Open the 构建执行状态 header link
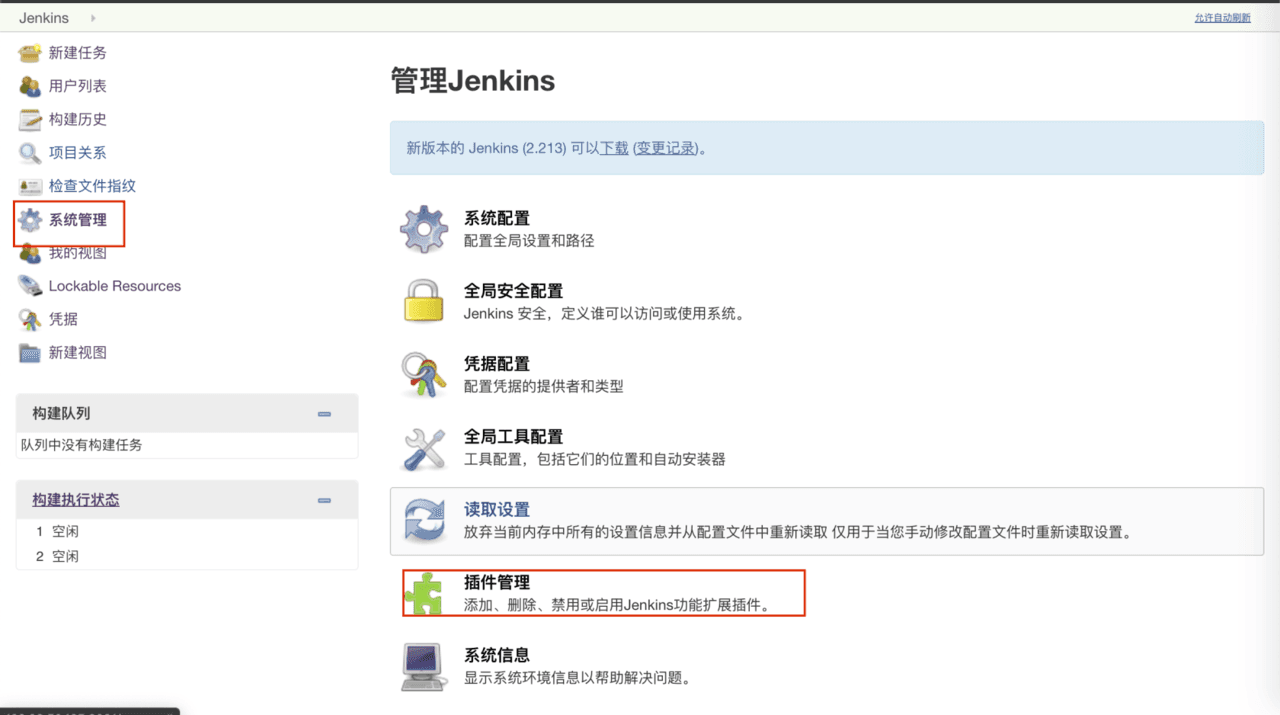Screen dimensions: 1280x715 (x=76, y=500)
